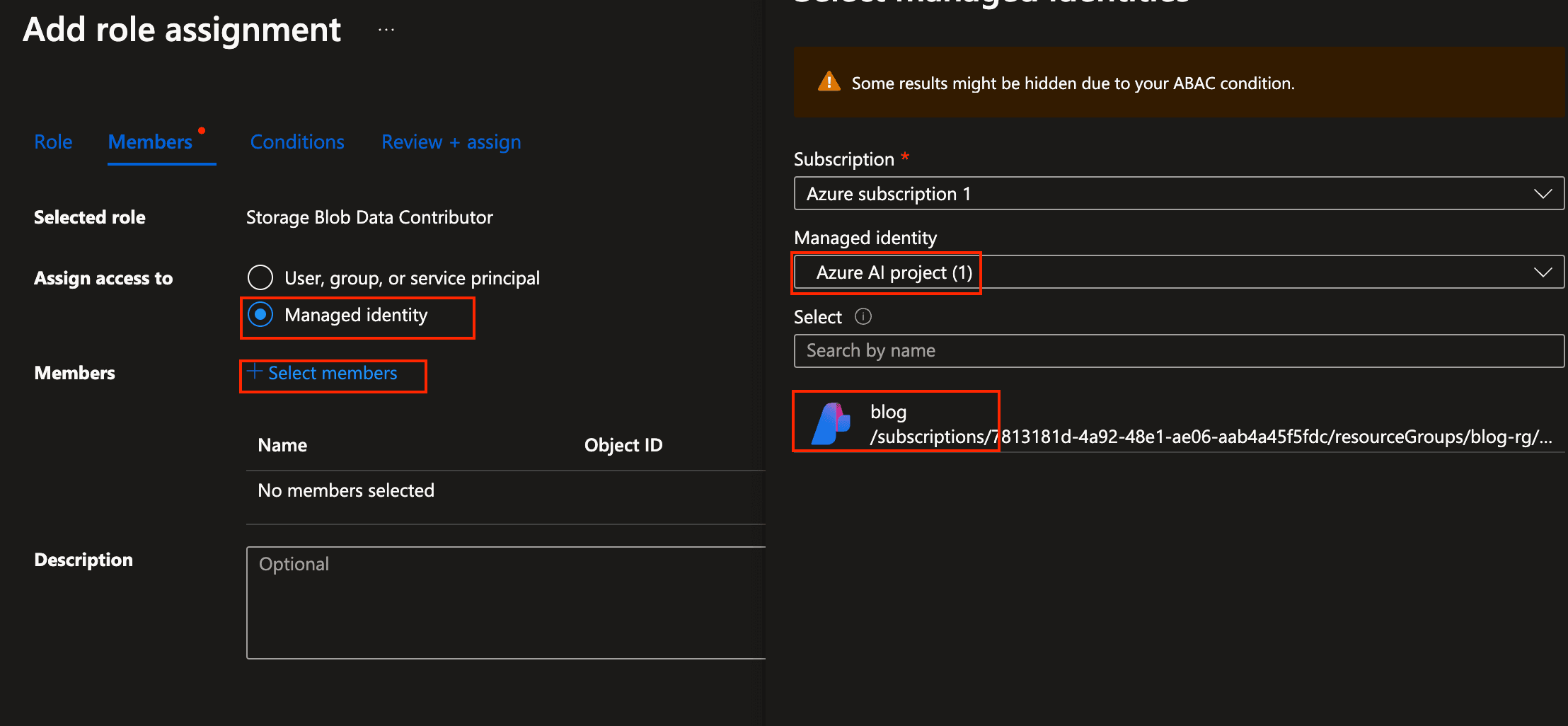Click into the Description optional text box
Viewport: 1568px width, 726px height.
tap(506, 602)
